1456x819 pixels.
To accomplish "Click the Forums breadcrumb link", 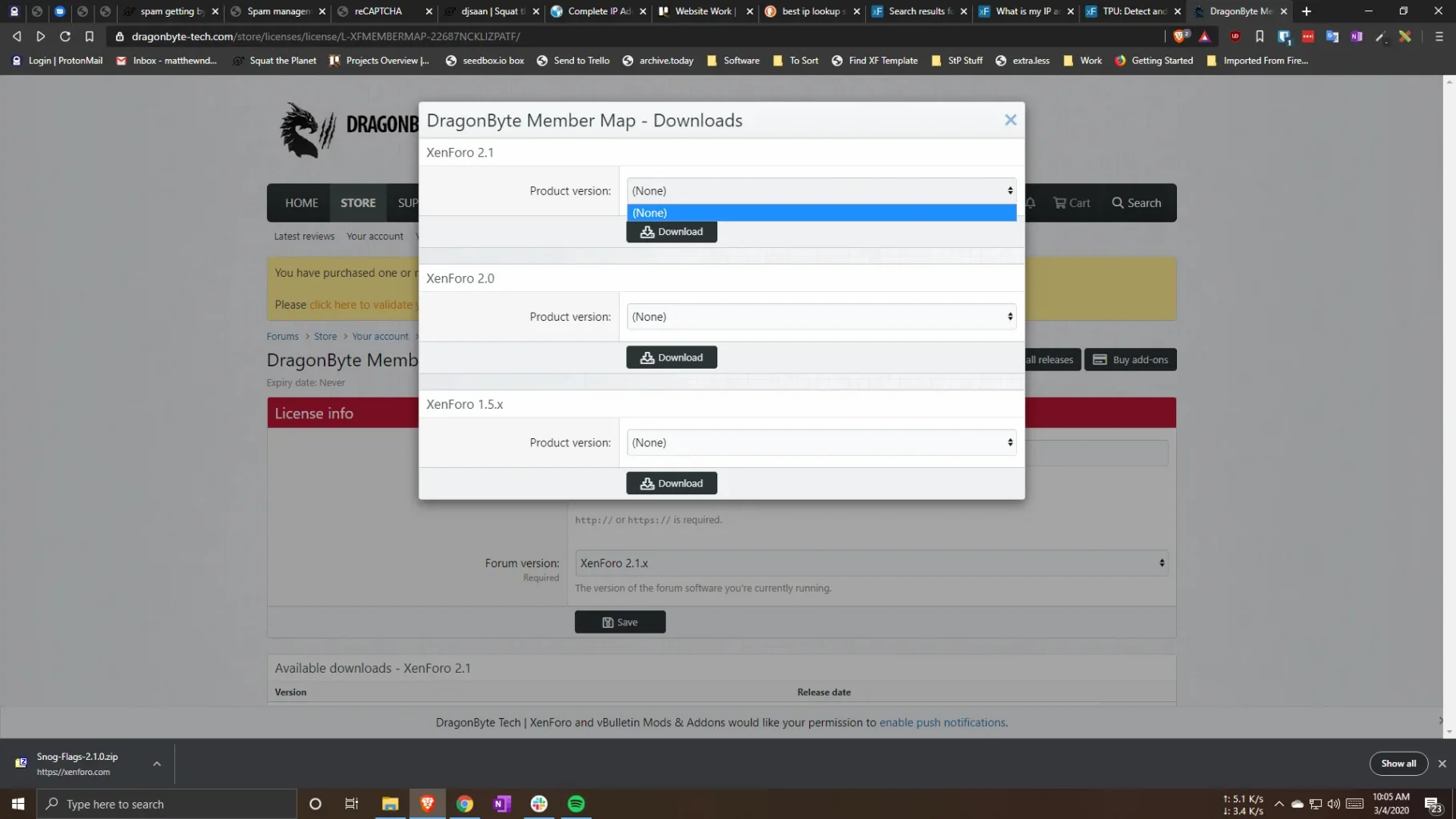I will 282,337.
